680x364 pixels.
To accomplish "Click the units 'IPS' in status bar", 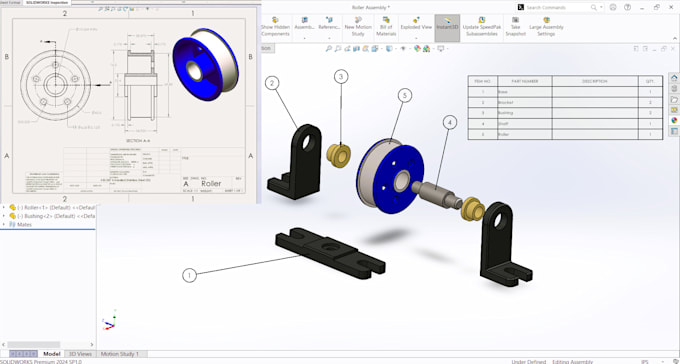I will click(x=644, y=361).
